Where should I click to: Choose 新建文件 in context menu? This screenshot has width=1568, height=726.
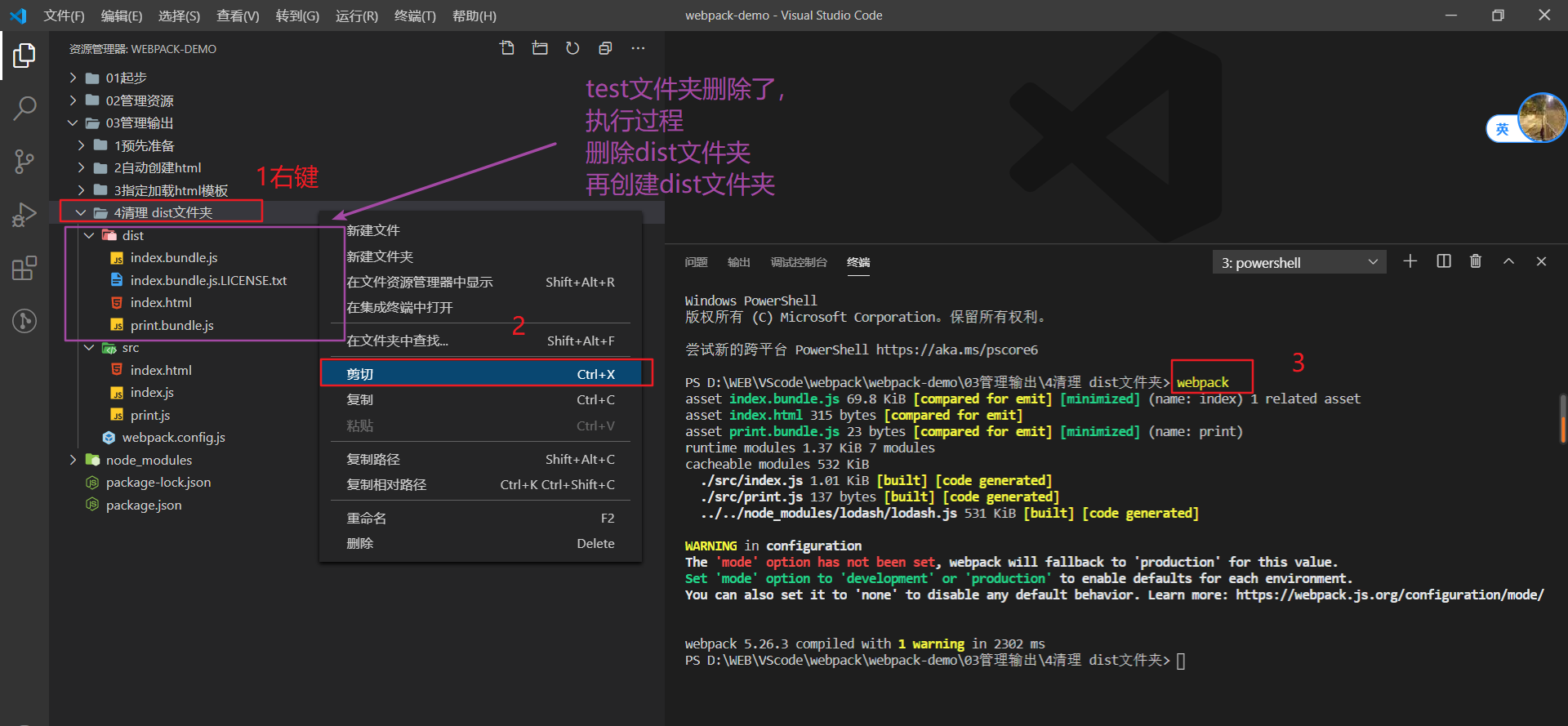click(480, 231)
